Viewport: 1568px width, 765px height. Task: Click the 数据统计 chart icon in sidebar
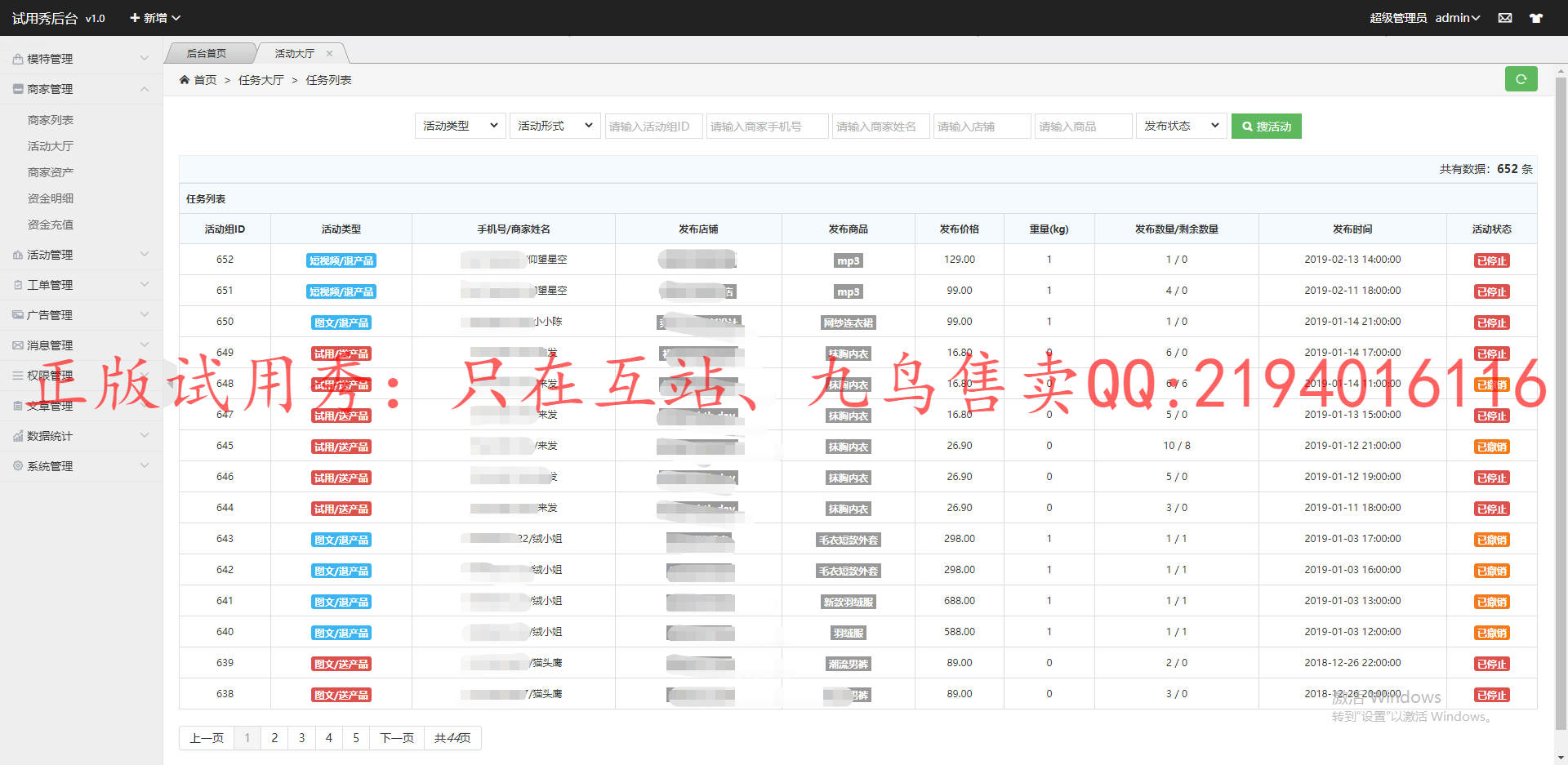click(x=17, y=436)
